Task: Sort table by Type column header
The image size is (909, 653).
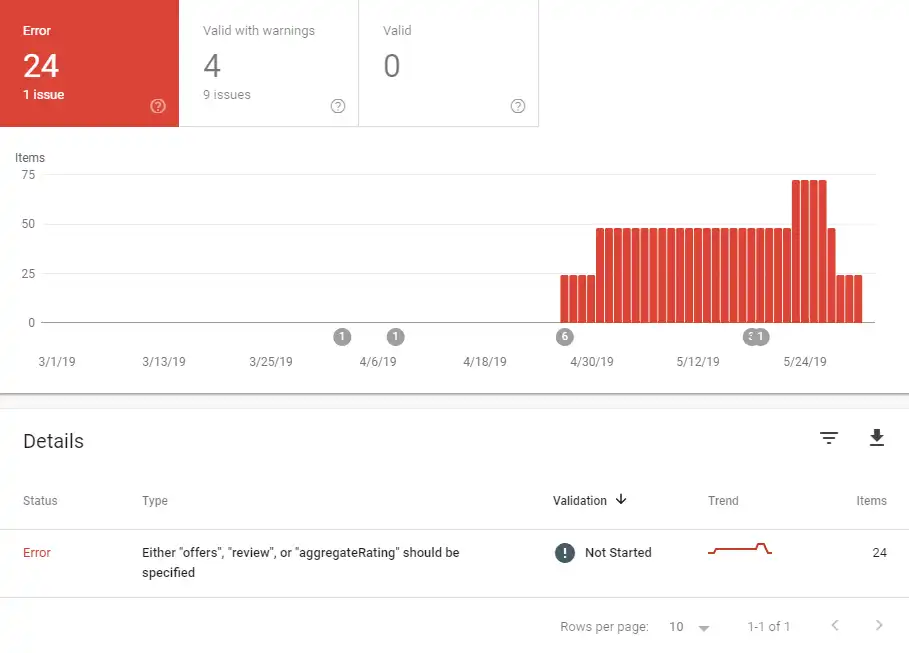Action: click(x=155, y=500)
